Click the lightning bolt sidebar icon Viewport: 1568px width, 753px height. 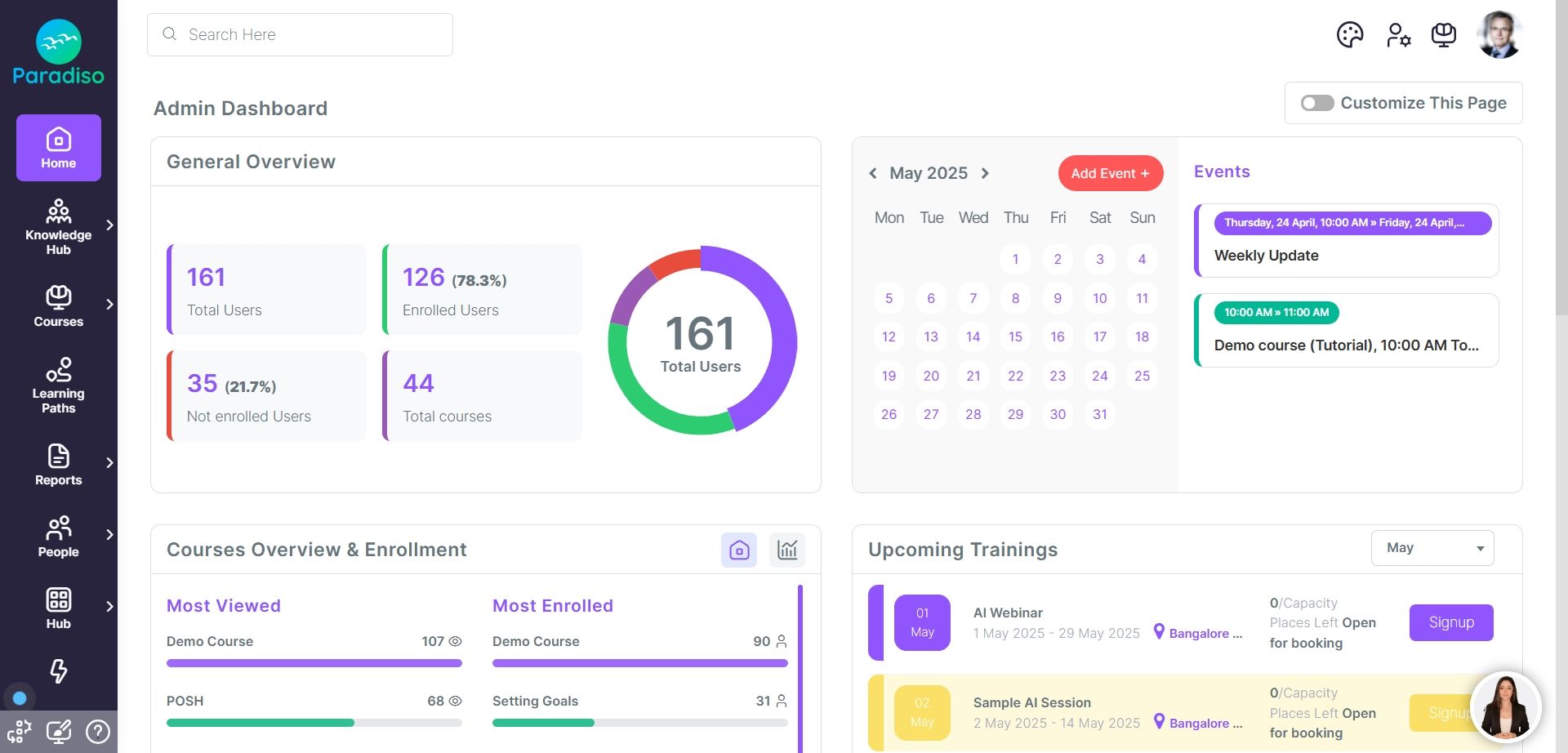click(59, 671)
